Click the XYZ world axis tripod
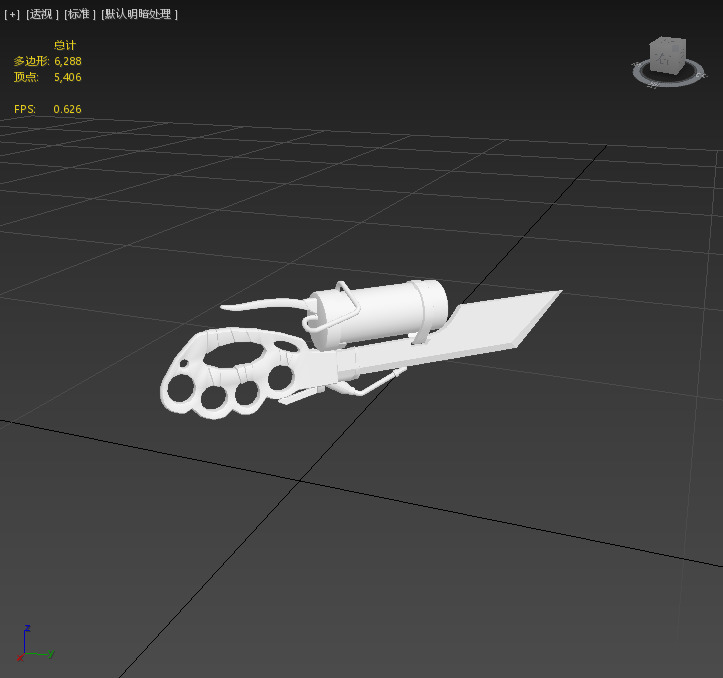This screenshot has height=678, width=723. click(35, 643)
